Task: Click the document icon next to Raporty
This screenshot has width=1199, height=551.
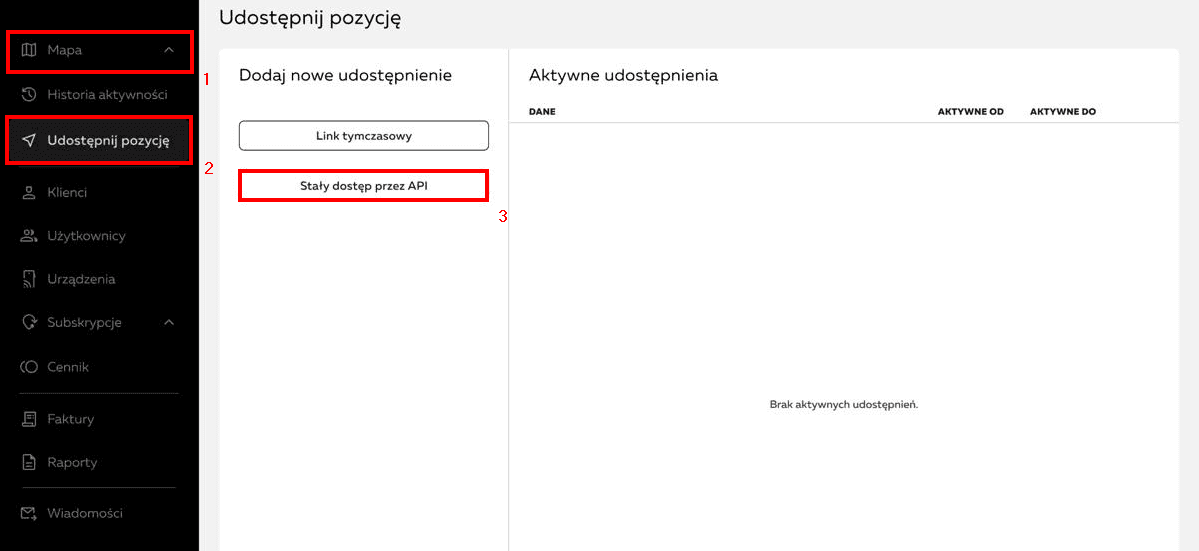Action: pos(29,462)
